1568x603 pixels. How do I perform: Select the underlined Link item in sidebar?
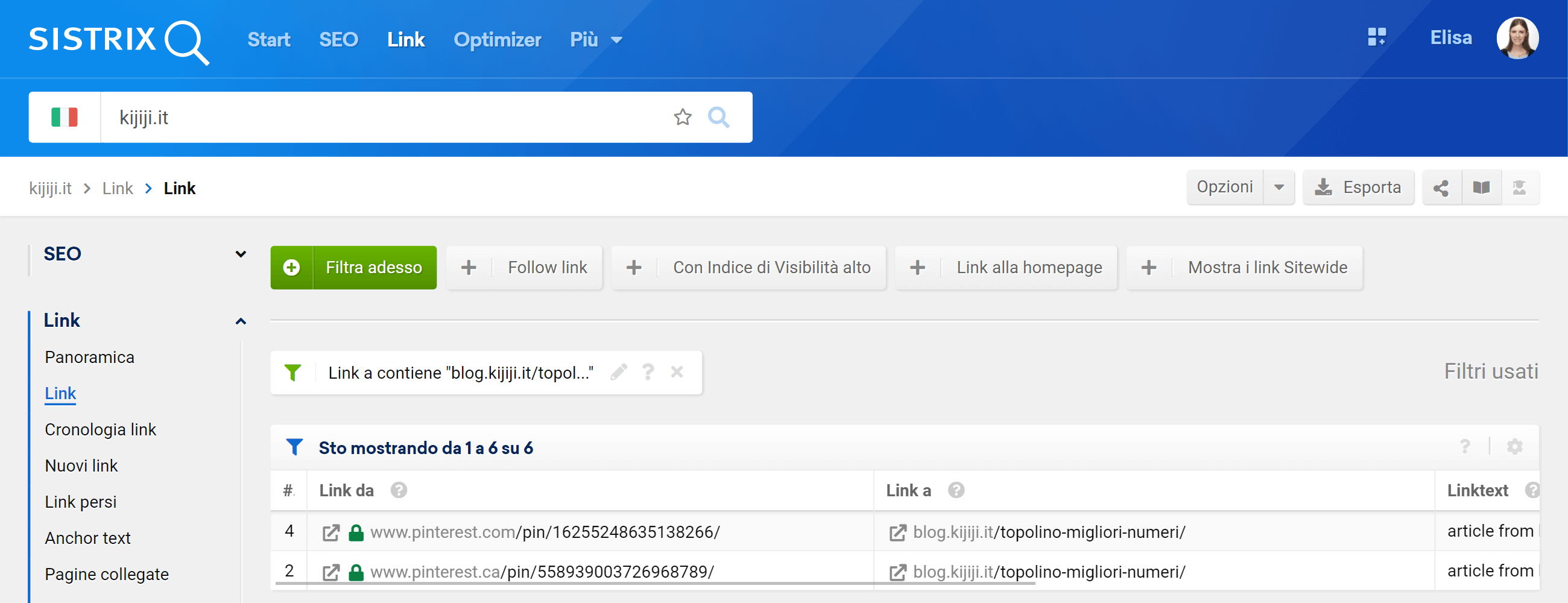pyautogui.click(x=60, y=394)
